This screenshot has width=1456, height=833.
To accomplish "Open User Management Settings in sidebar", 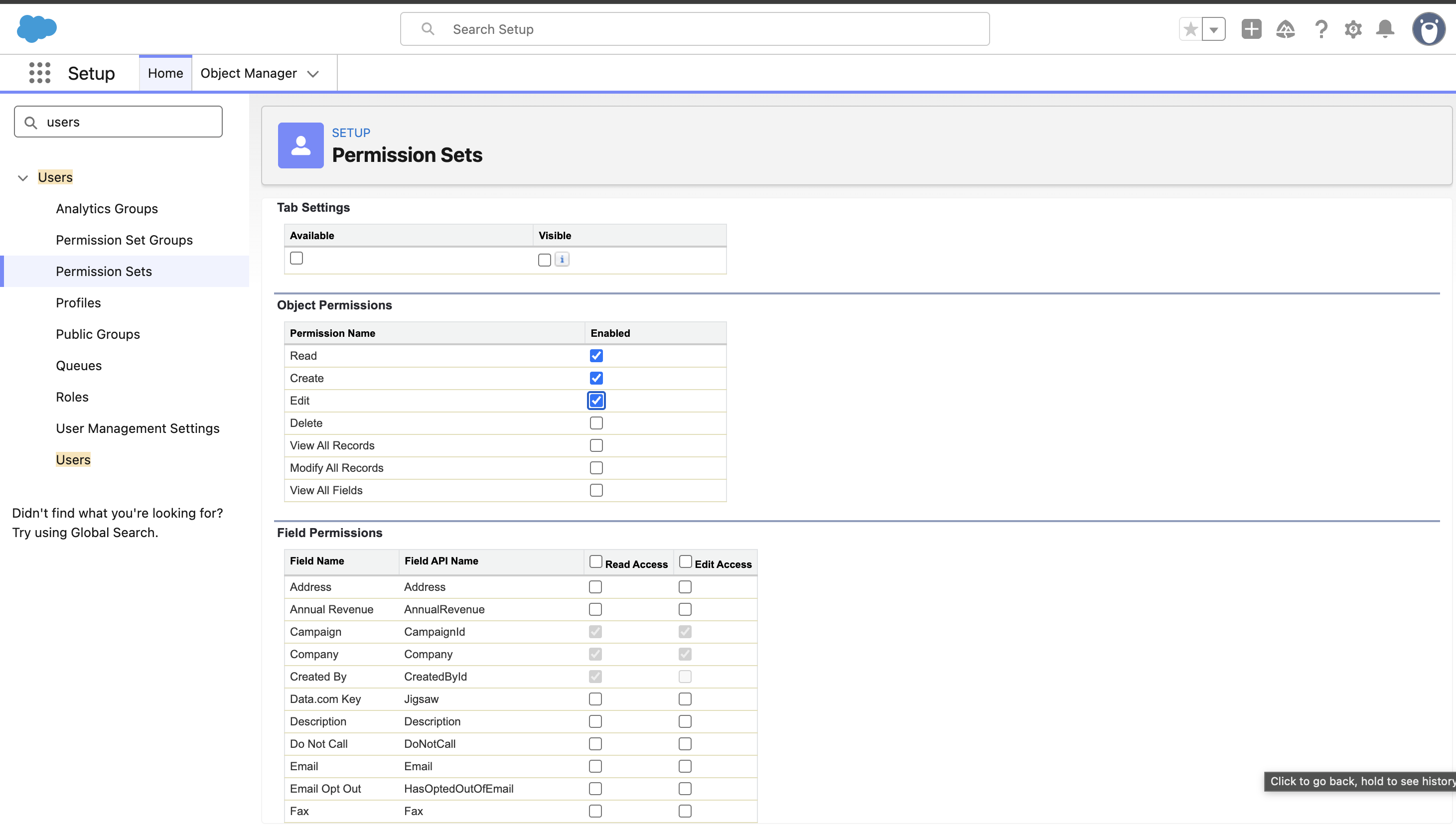I will (x=138, y=428).
